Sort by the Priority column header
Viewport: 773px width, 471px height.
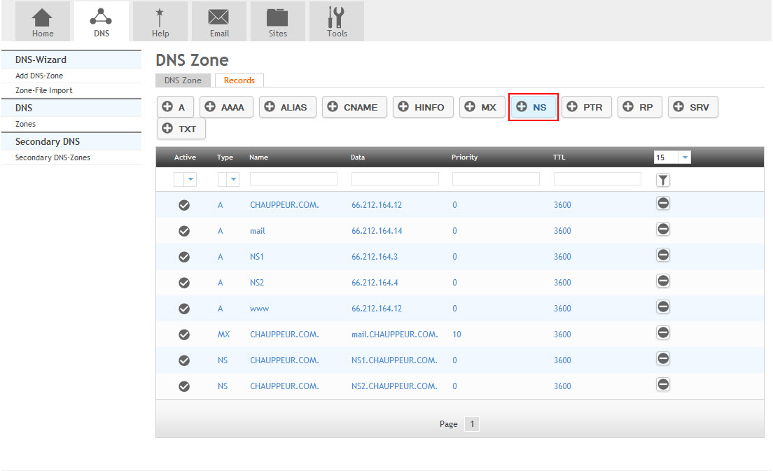tap(464, 157)
